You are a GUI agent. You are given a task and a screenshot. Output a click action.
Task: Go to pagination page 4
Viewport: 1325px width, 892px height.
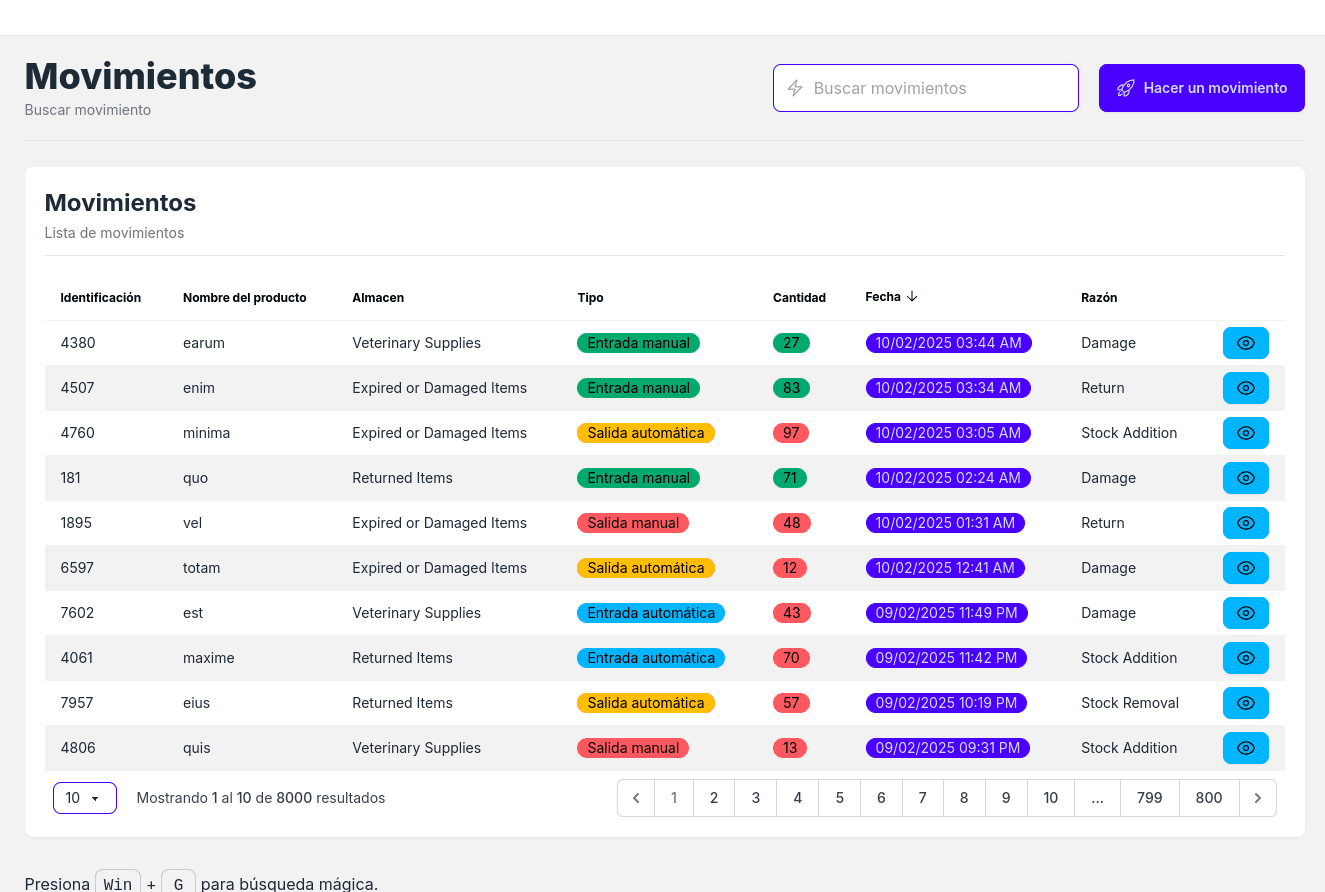tap(798, 798)
